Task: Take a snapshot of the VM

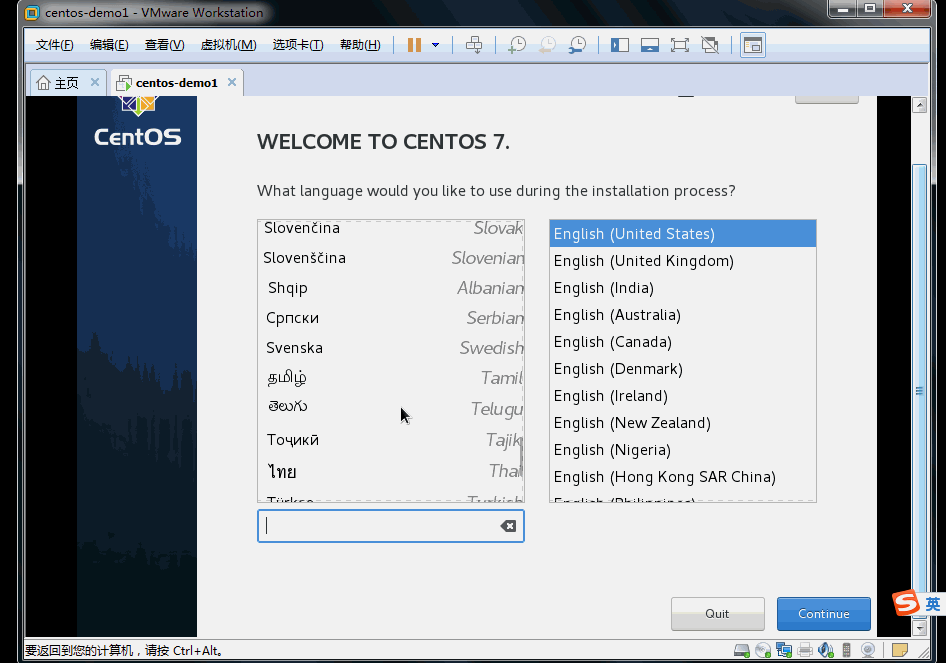Action: pos(517,45)
